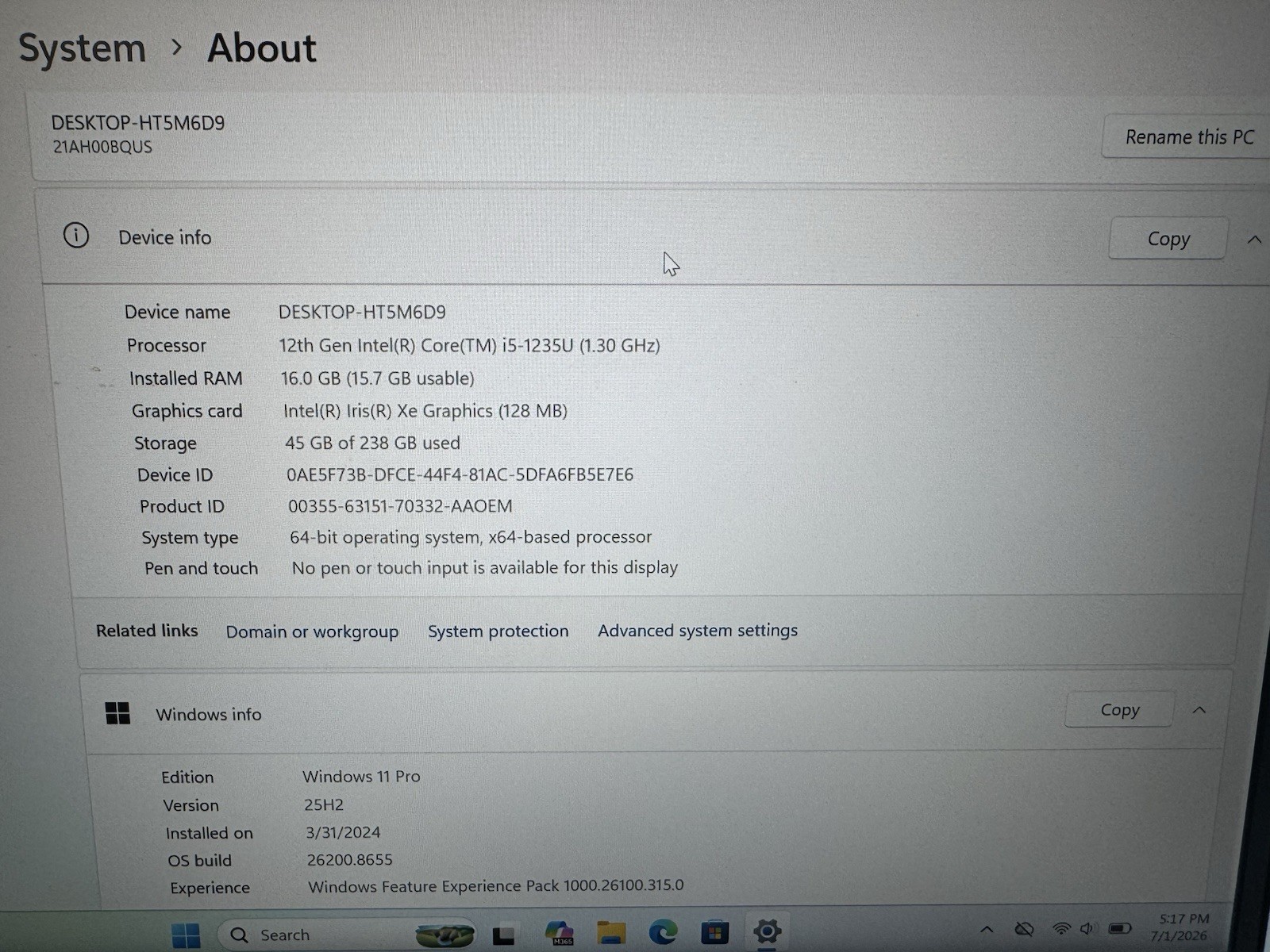Launch Microsoft Edge from the taskbar
The width and height of the screenshot is (1270, 952).
(x=663, y=932)
